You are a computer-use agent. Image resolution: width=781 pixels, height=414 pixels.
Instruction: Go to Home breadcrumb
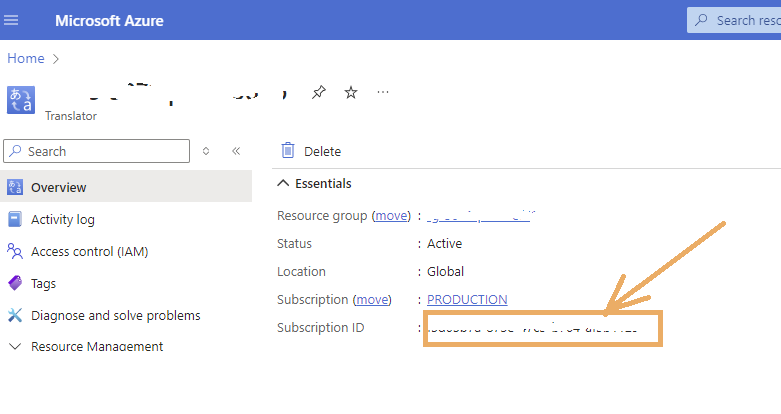(x=25, y=58)
